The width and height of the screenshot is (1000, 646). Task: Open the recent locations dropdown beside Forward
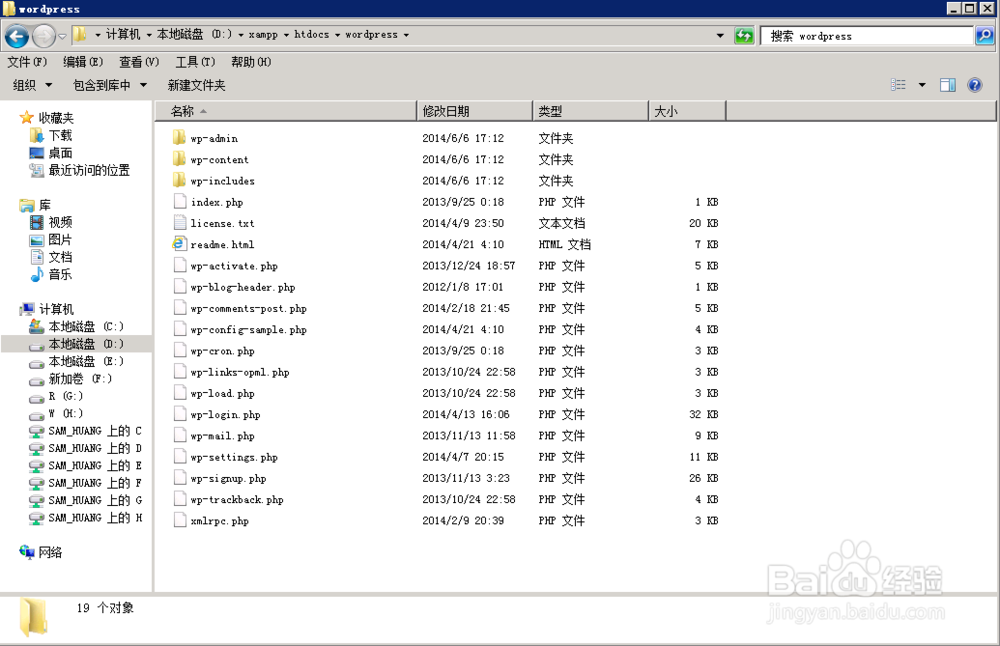pos(62,36)
